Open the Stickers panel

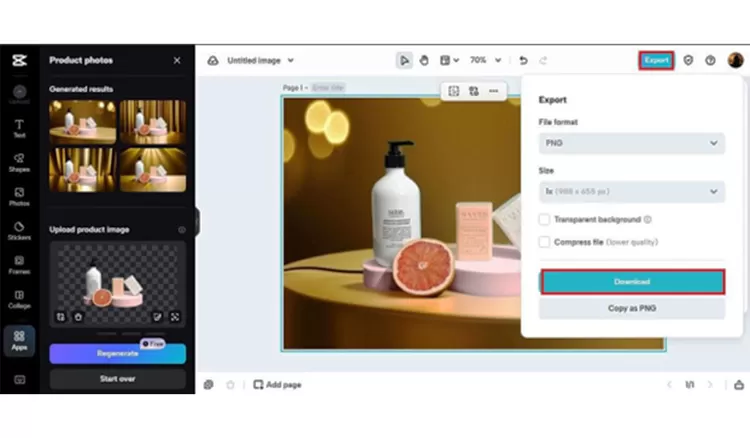tap(19, 230)
